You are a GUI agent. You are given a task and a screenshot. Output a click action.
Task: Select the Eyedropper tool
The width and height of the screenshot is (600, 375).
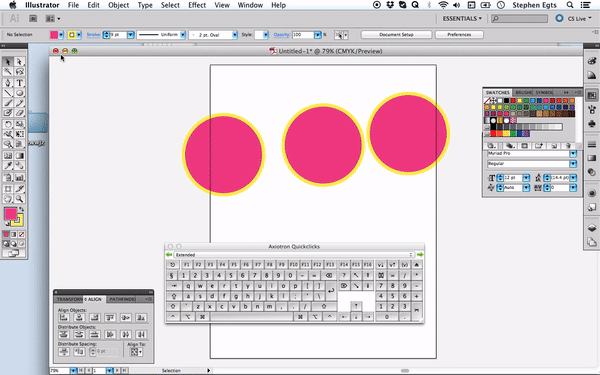tap(8, 165)
